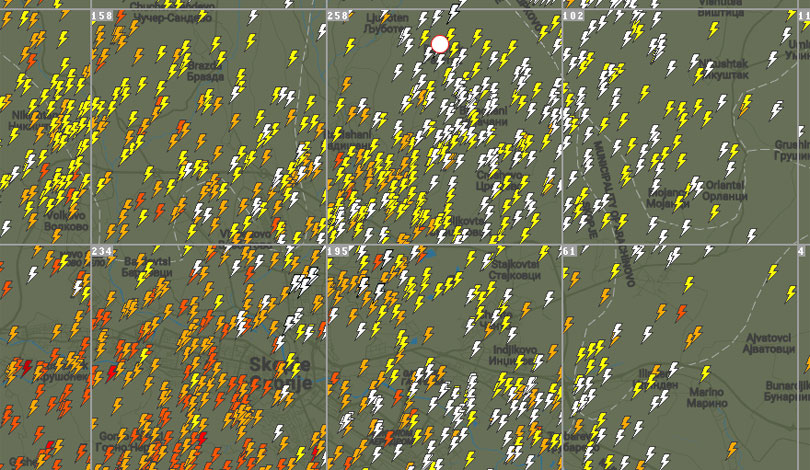Click the grid cell count label 258
The width and height of the screenshot is (810, 470).
[337, 16]
